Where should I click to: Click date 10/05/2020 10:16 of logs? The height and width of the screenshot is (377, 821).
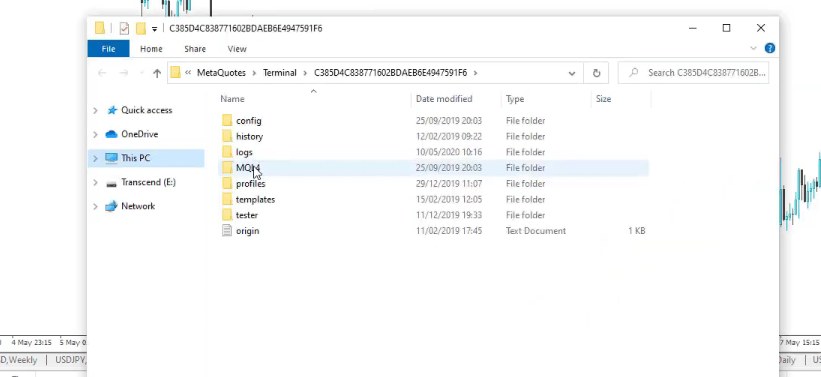(x=449, y=152)
